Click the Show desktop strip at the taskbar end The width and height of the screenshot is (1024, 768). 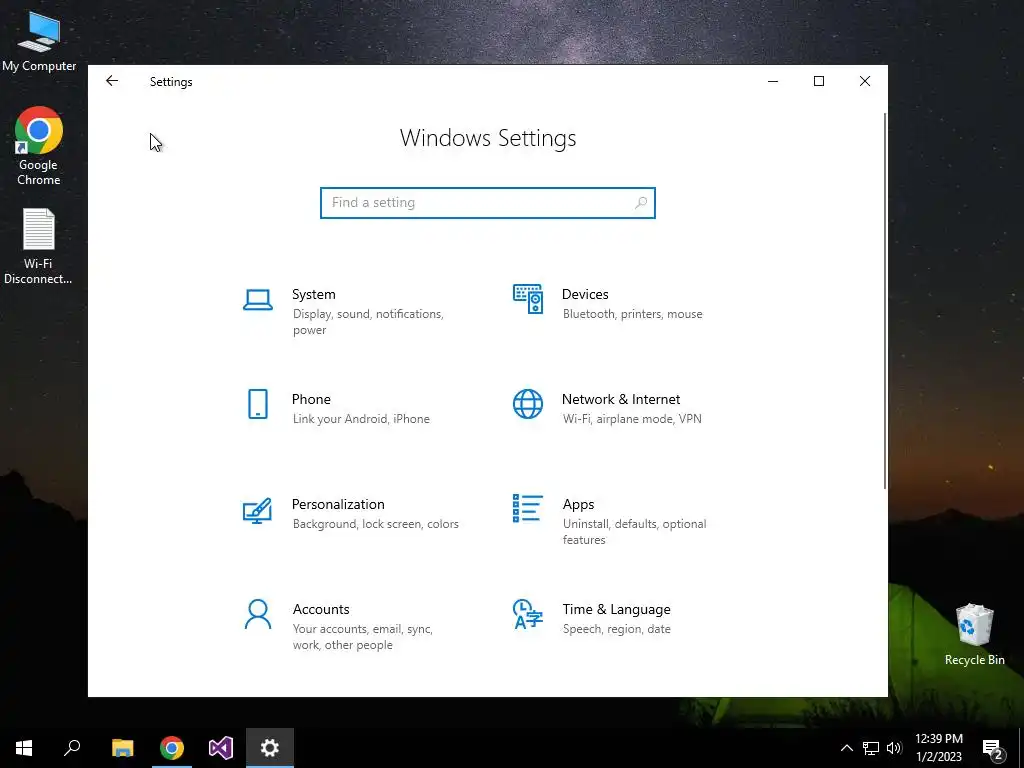click(x=1021, y=748)
